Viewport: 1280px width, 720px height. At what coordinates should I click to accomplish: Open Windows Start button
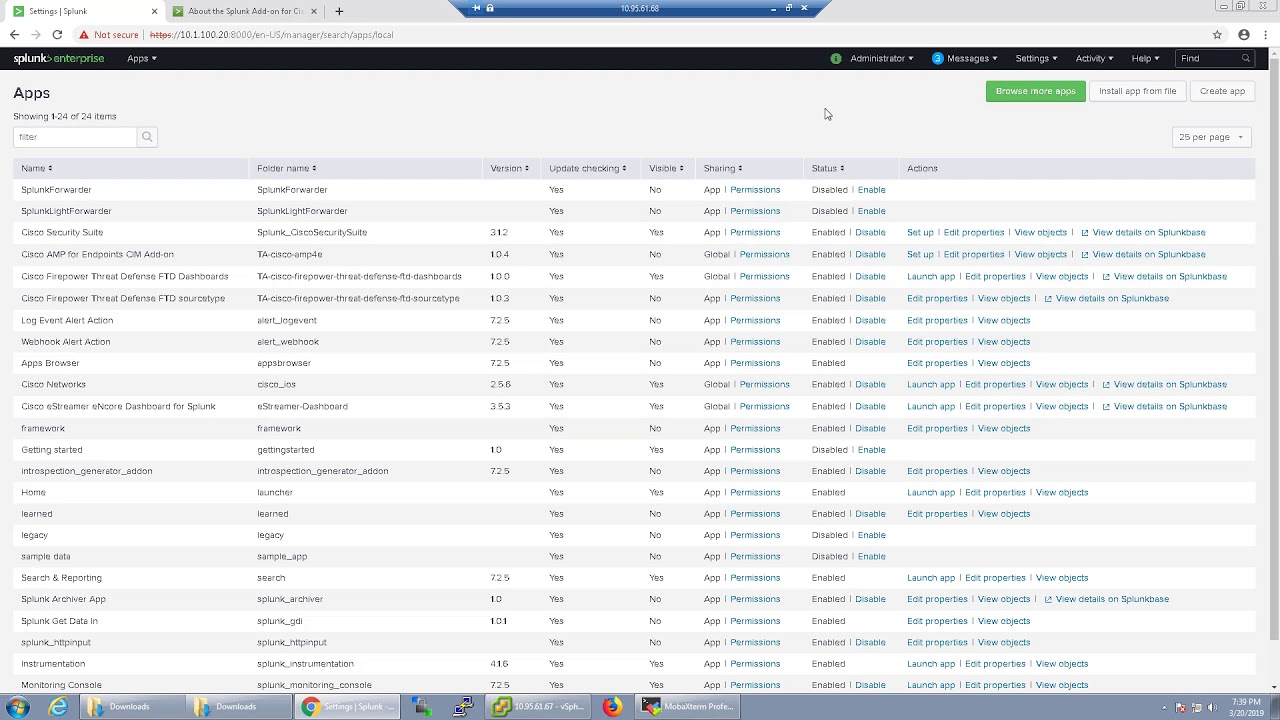pyautogui.click(x=17, y=707)
